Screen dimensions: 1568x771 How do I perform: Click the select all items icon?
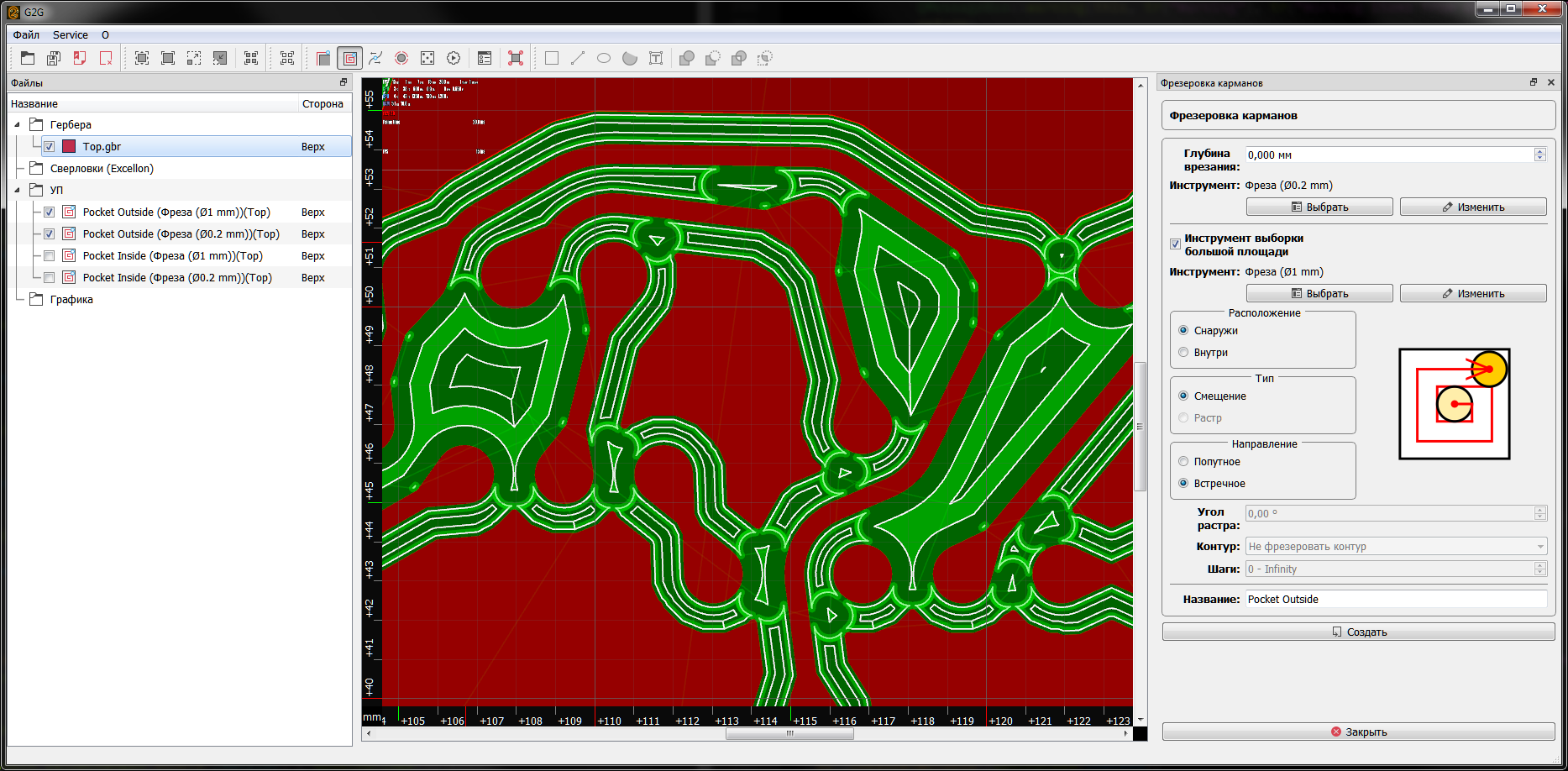tap(142, 58)
